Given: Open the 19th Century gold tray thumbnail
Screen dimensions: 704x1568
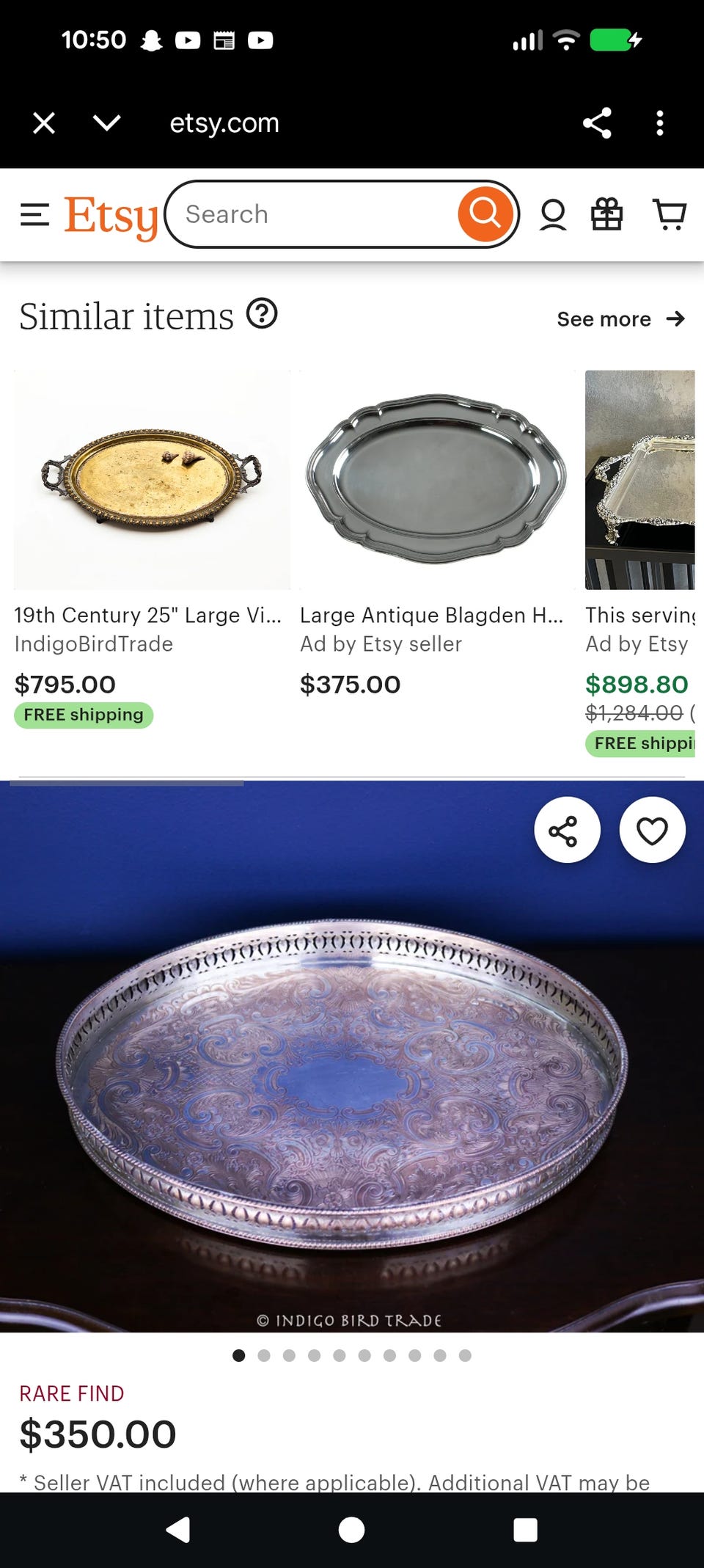Looking at the screenshot, I should click(152, 480).
